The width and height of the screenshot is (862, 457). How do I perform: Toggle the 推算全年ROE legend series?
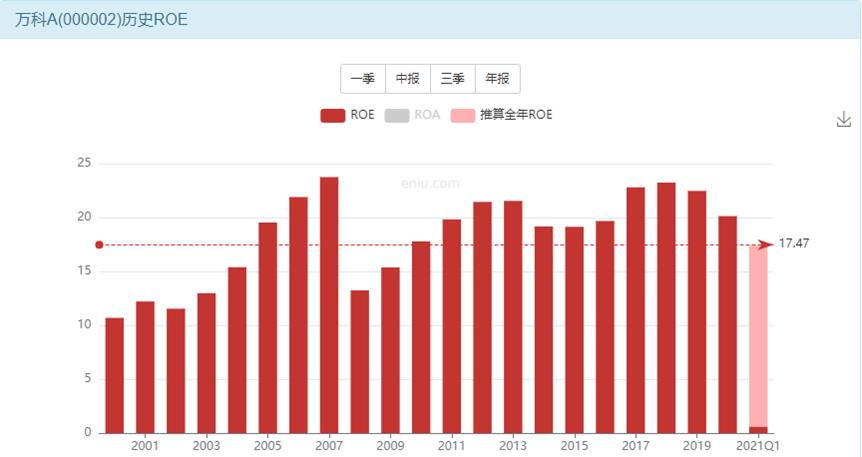pos(501,115)
